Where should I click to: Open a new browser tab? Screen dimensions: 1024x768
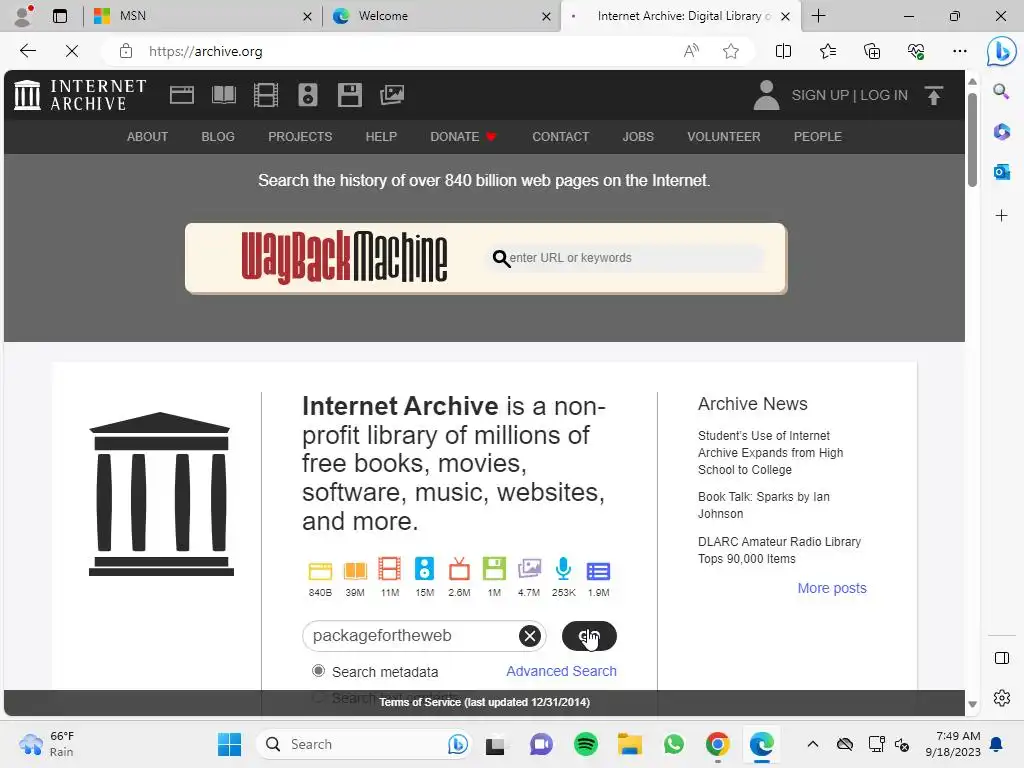point(818,16)
